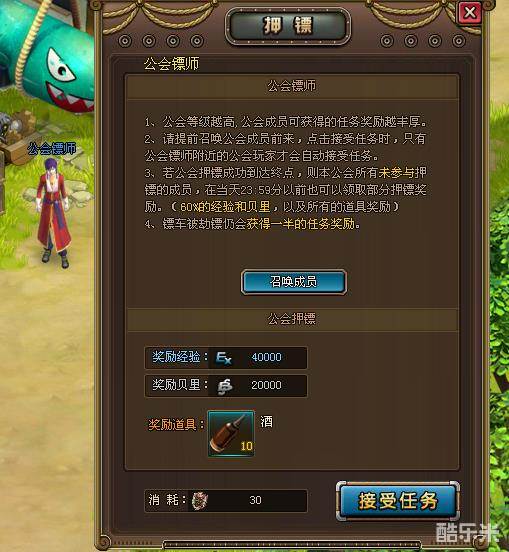Click the 奖励经验 40000 field
This screenshot has width=509, height=552.
point(226,358)
